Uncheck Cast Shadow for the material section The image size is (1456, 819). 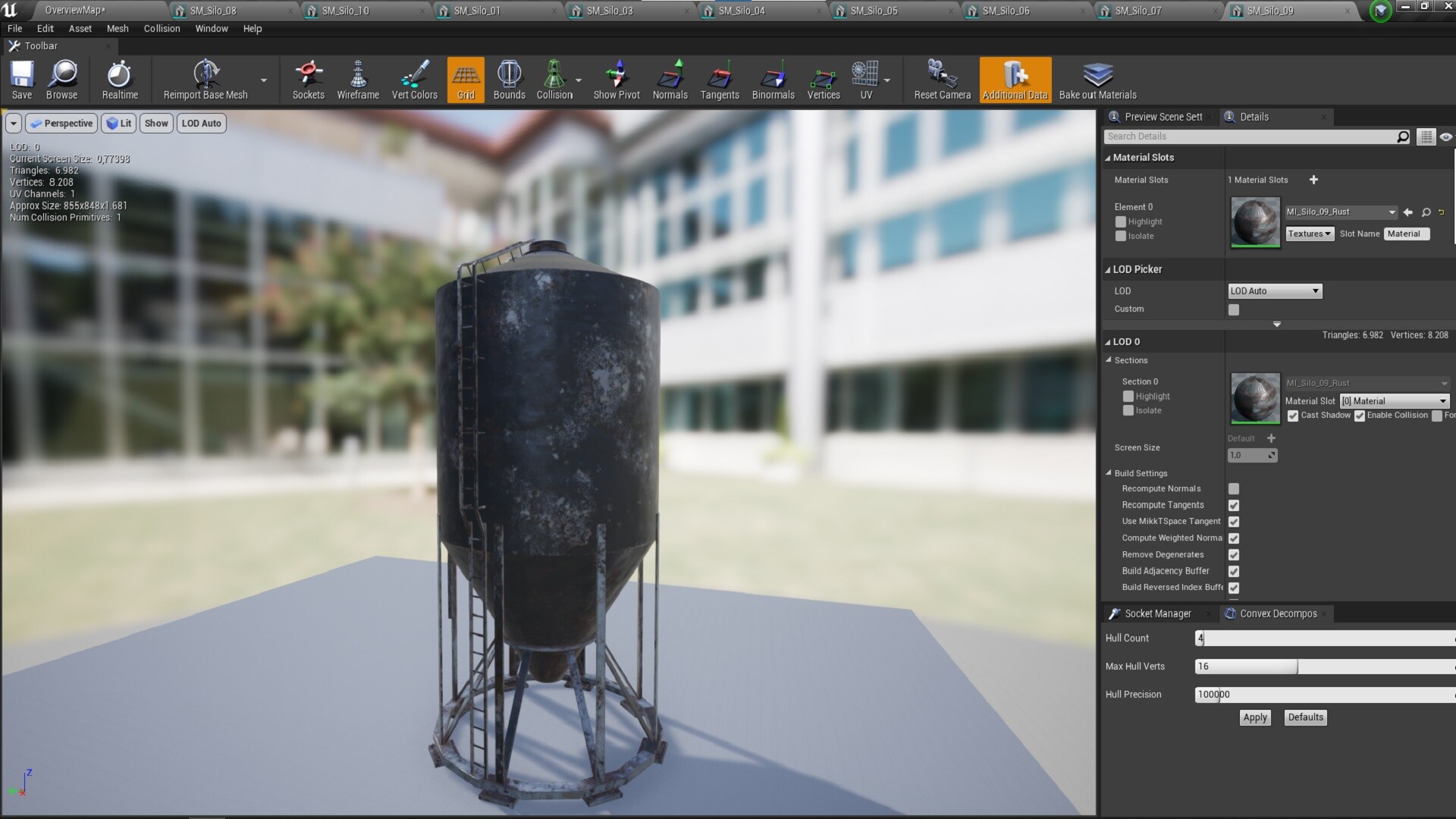point(1294,416)
